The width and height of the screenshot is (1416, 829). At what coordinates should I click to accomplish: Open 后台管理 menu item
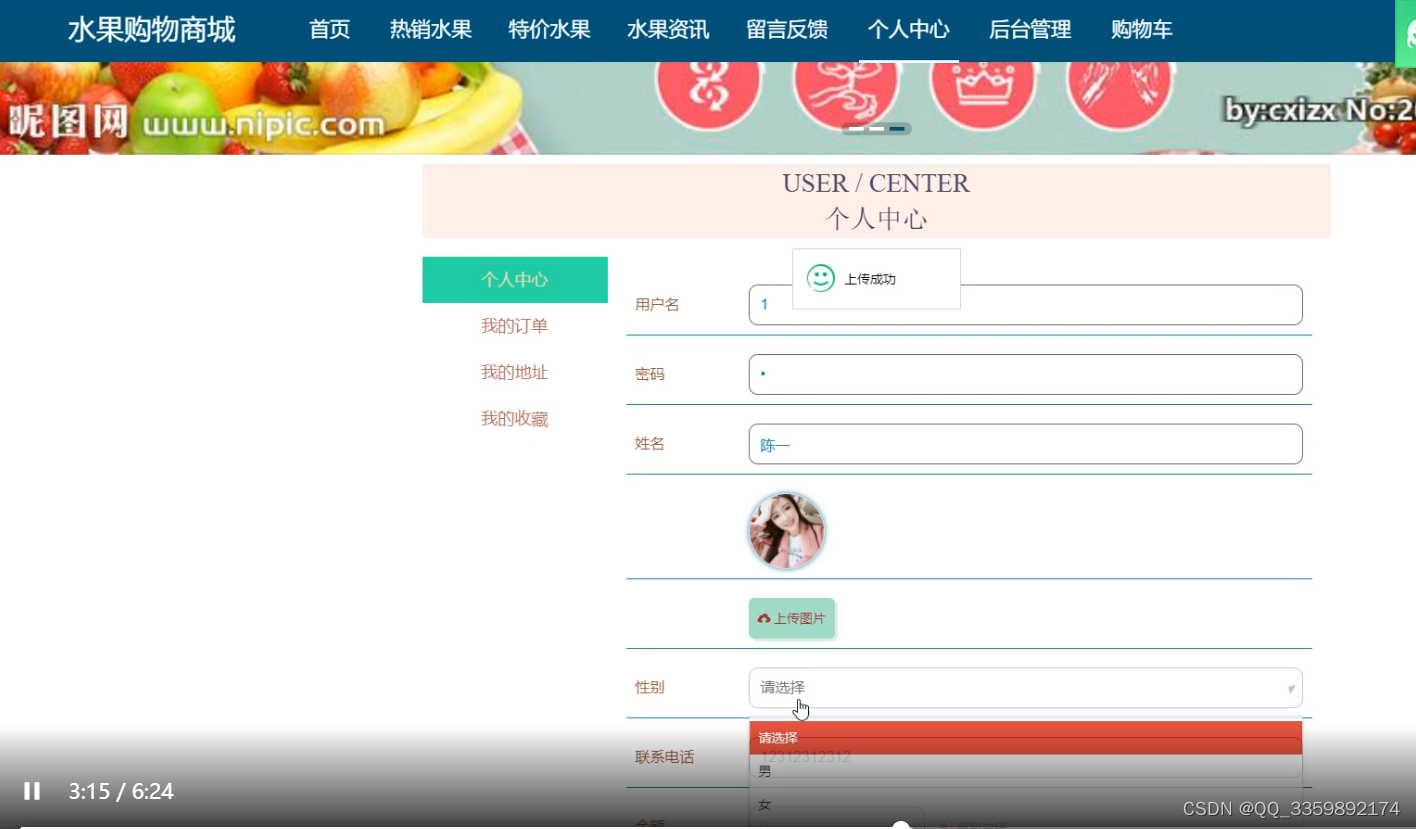coord(1030,30)
